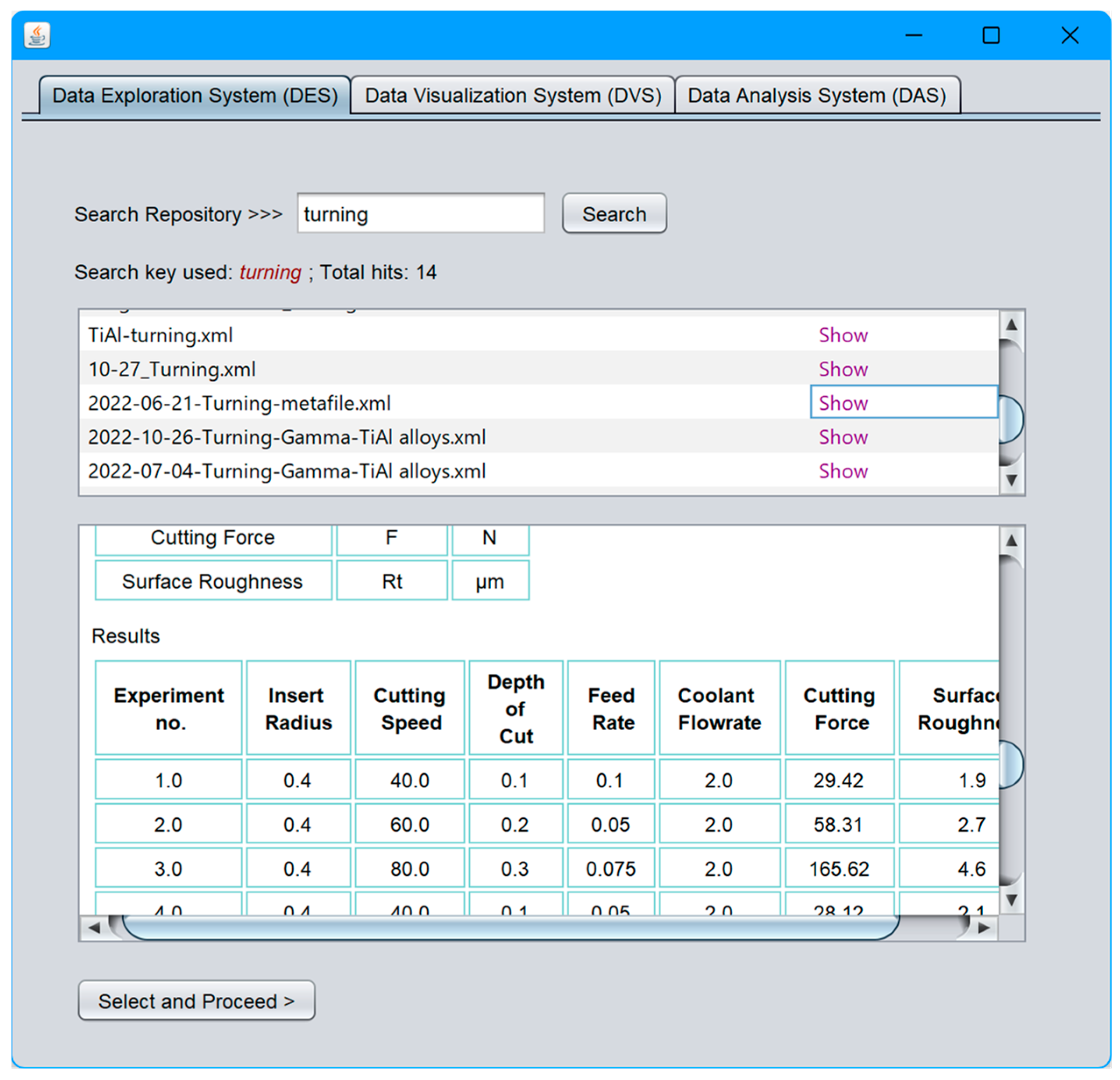Image resolution: width=1120 pixels, height=1080 pixels.
Task: Show 2022-10-26-Turning-Gamma-TiAl alloys.xml
Action: tap(843, 437)
